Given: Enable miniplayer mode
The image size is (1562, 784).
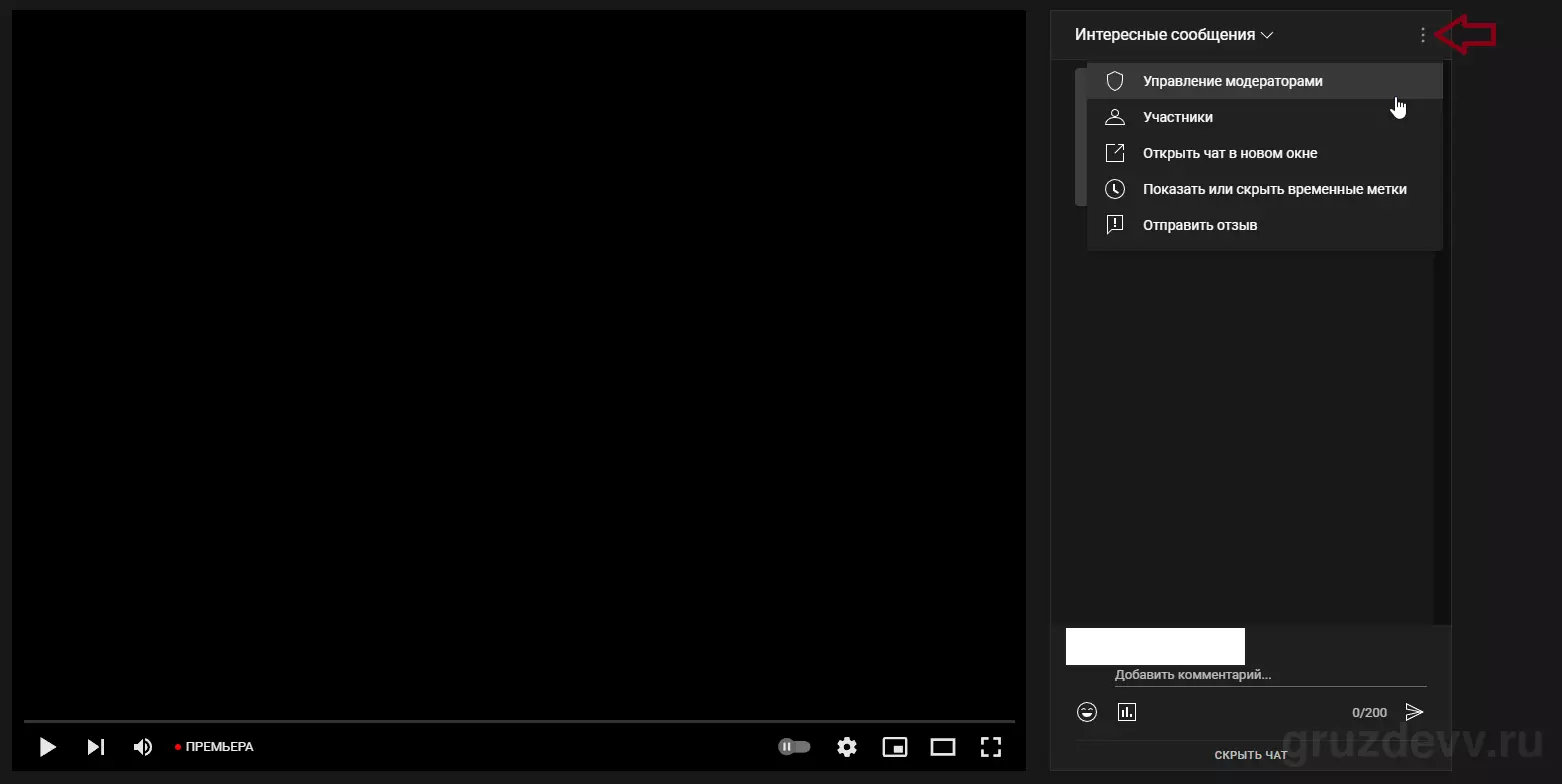Looking at the screenshot, I should click(x=895, y=747).
